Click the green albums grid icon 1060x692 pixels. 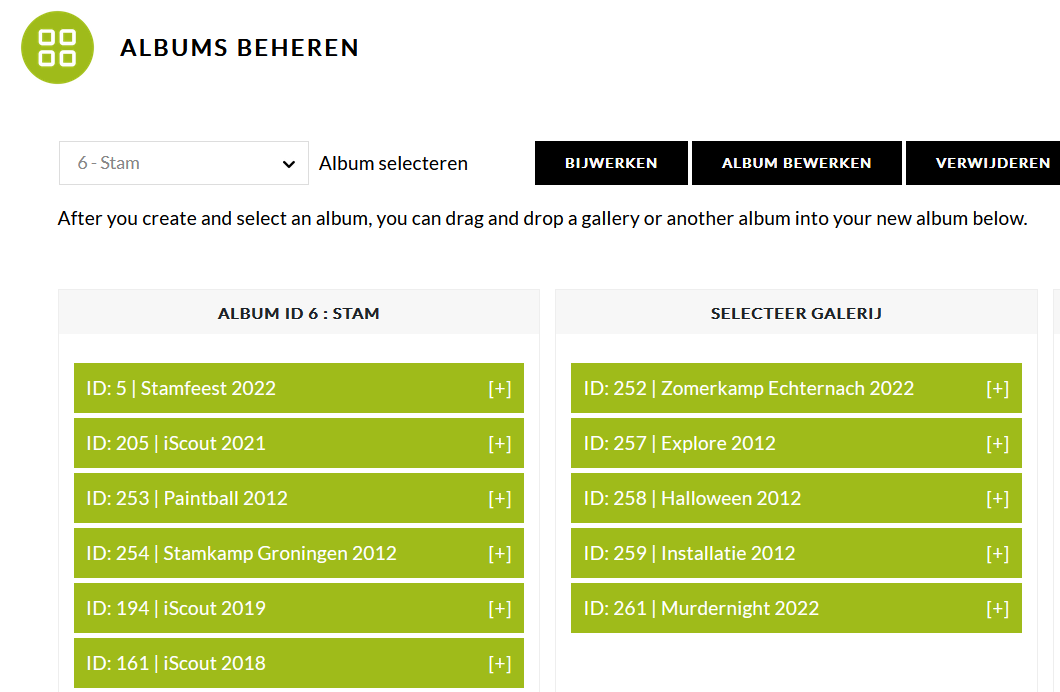pyautogui.click(x=57, y=47)
